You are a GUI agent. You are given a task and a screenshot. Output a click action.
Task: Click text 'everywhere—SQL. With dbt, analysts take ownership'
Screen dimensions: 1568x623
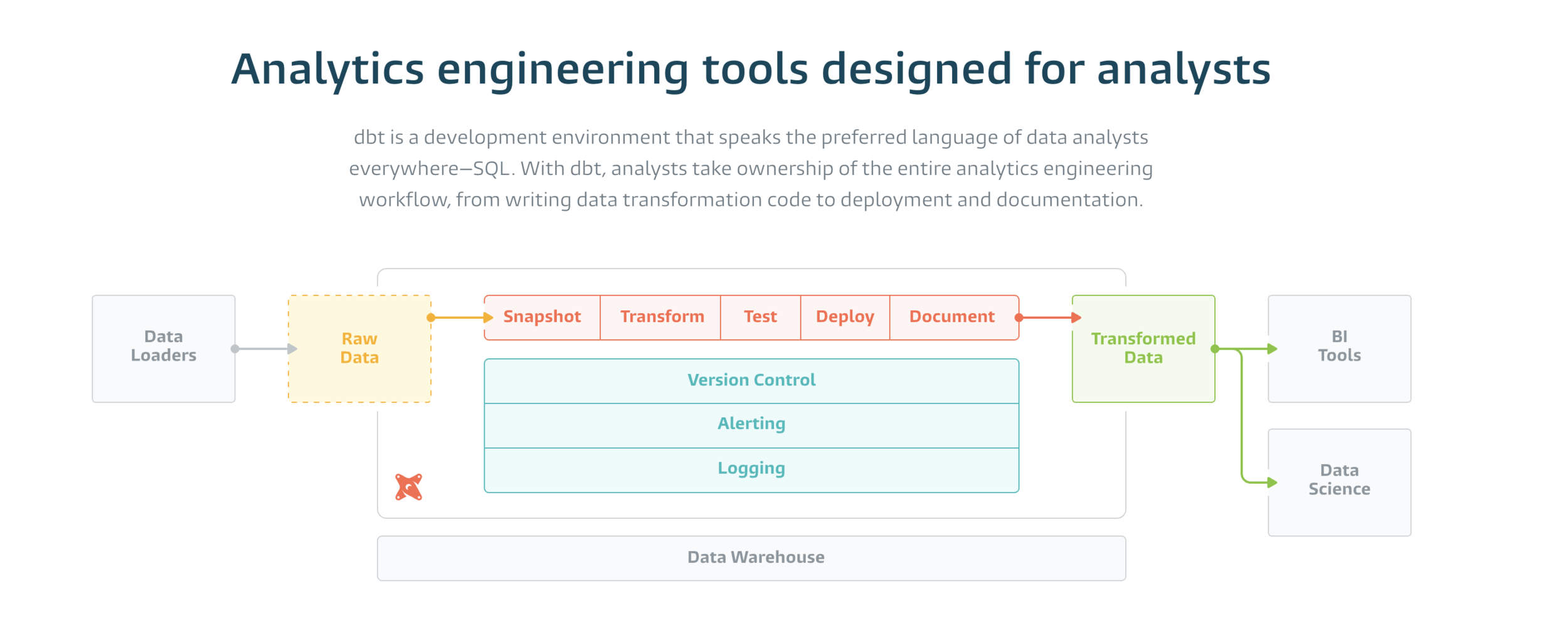591,169
